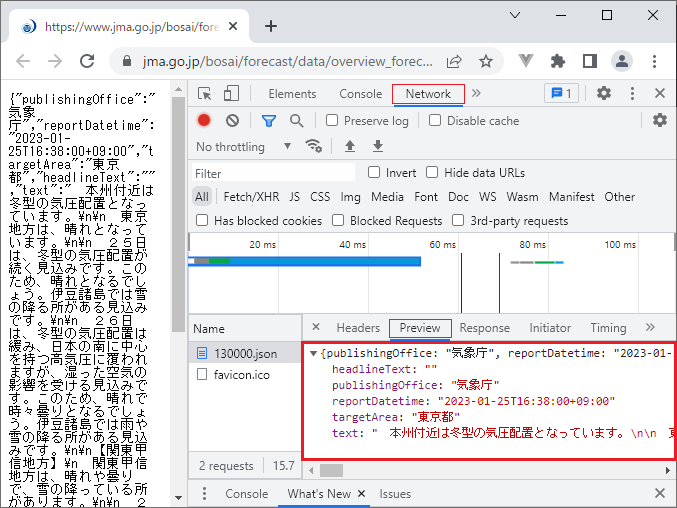Viewport: 677px width, 508px height.
Task: Reload the page
Action: click(x=87, y=61)
